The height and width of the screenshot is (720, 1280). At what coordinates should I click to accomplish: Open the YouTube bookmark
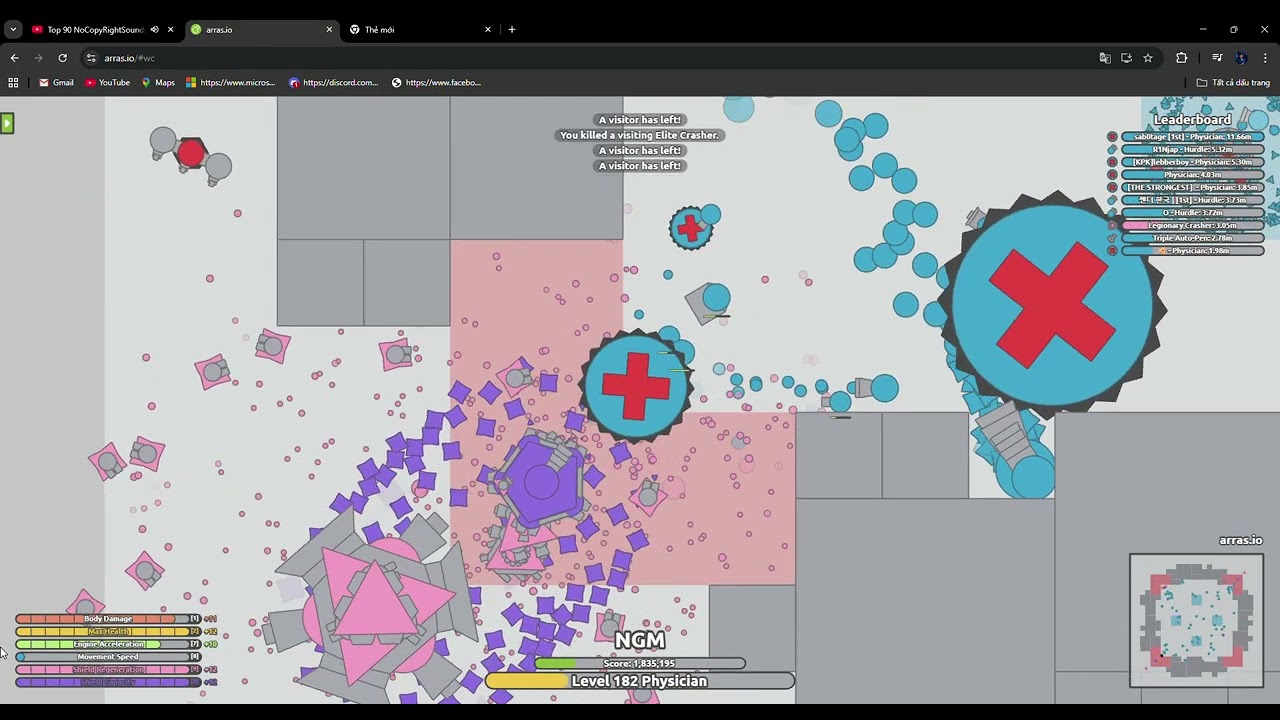[107, 83]
